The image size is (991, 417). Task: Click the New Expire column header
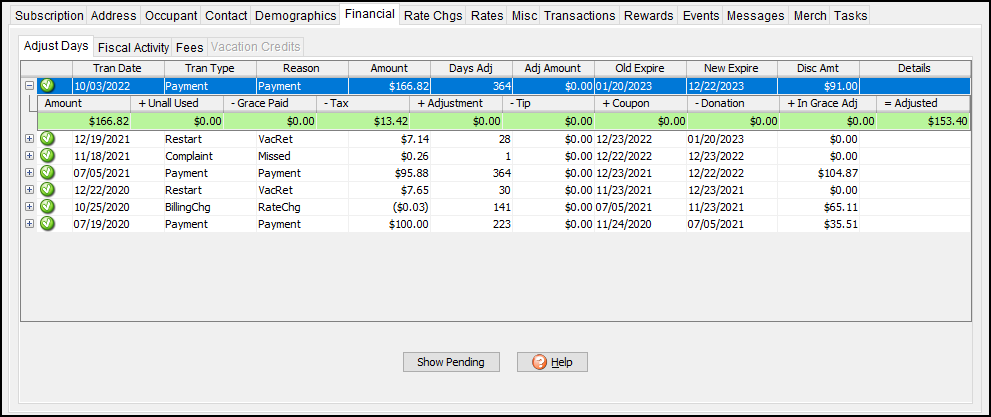731,68
